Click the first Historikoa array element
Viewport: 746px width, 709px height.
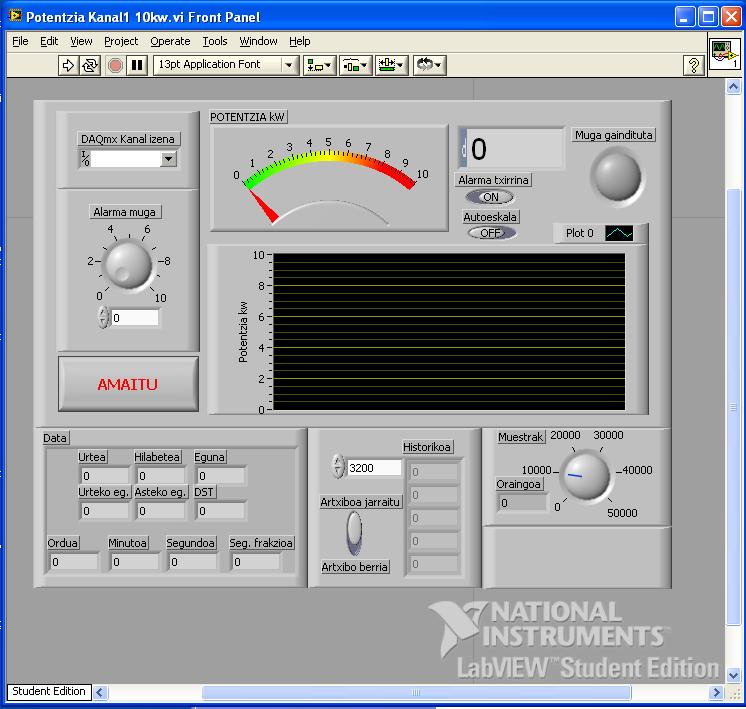point(433,472)
